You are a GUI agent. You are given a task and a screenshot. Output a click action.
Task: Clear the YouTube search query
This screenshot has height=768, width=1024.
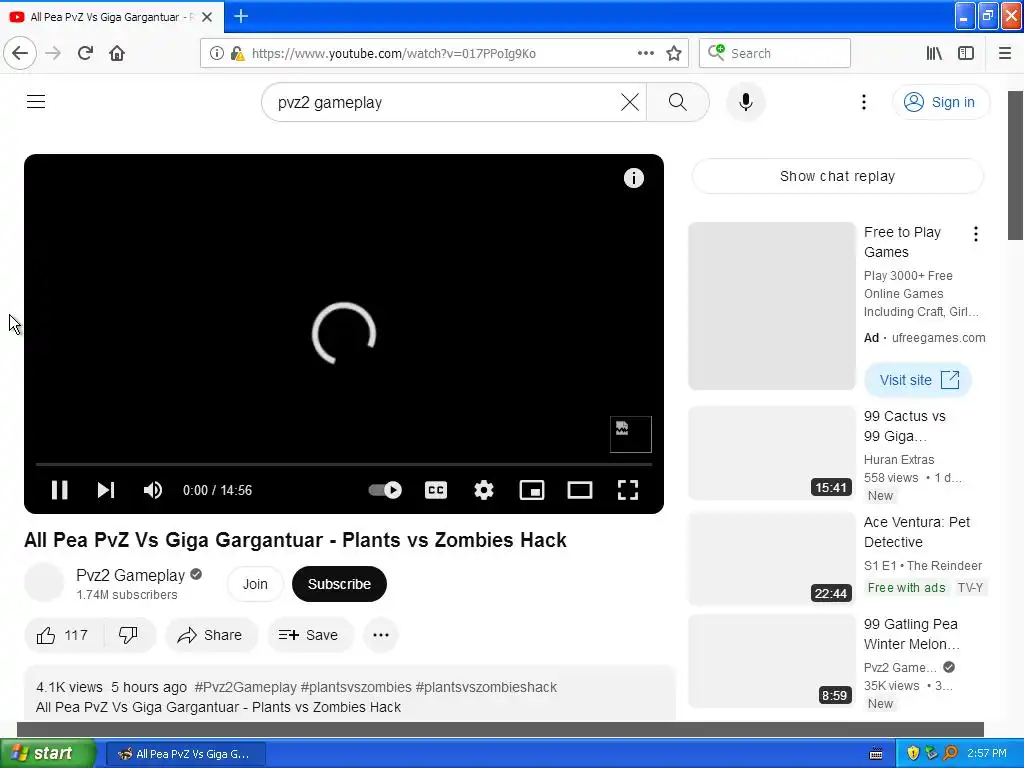point(630,102)
